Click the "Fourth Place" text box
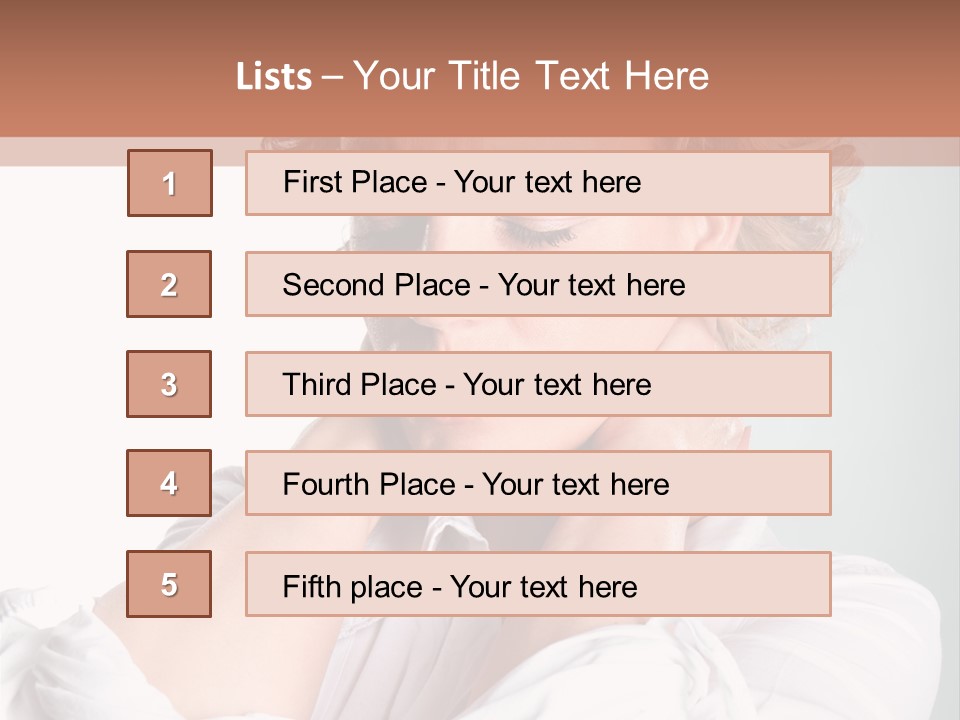The width and height of the screenshot is (960, 720). pos(538,483)
